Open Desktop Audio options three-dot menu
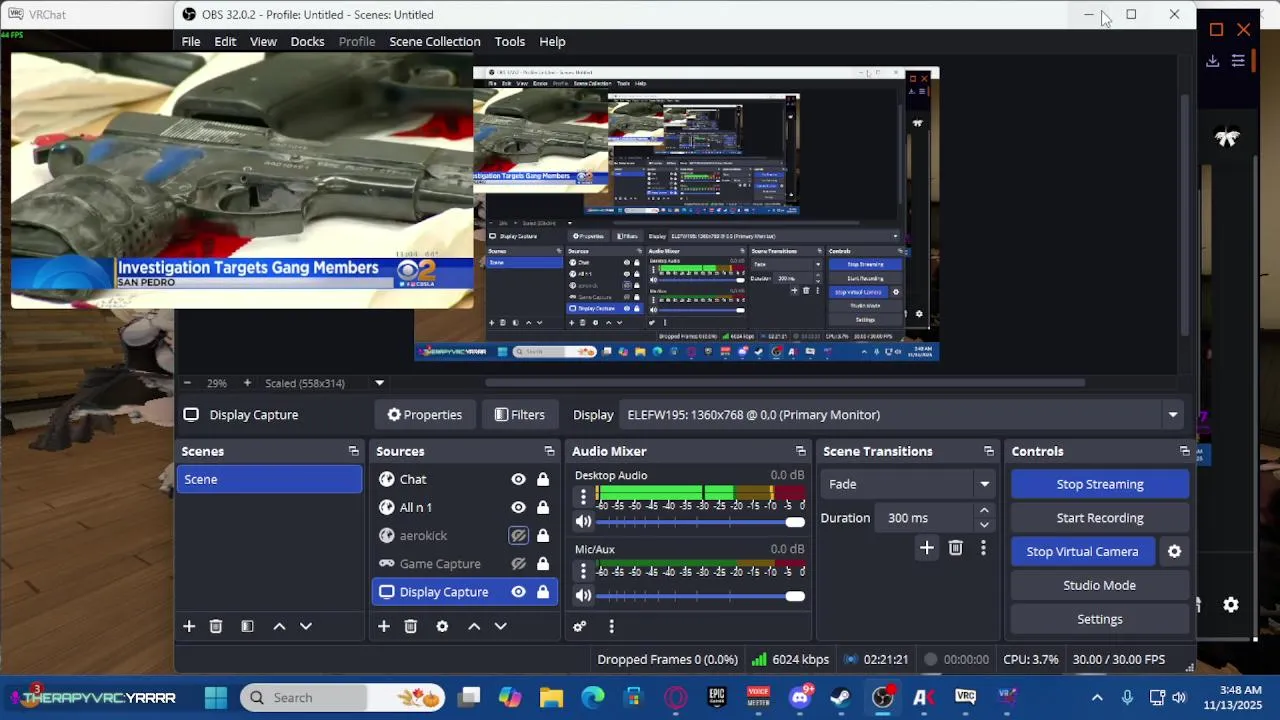 click(x=583, y=497)
